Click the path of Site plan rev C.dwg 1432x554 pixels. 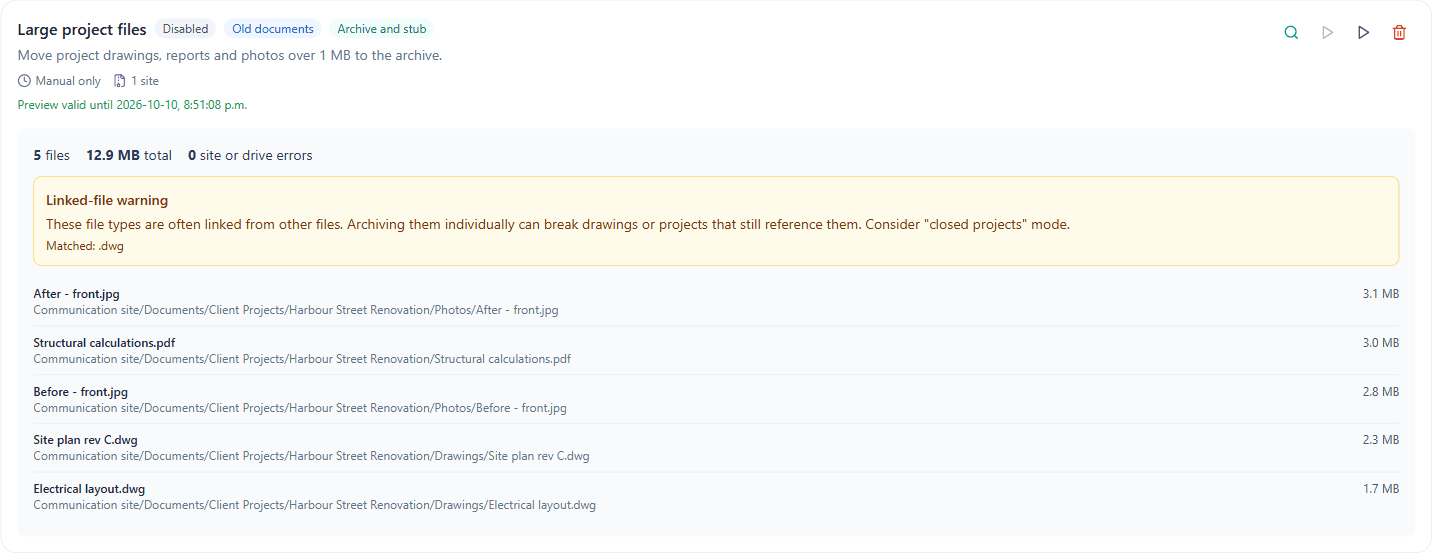[312, 456]
